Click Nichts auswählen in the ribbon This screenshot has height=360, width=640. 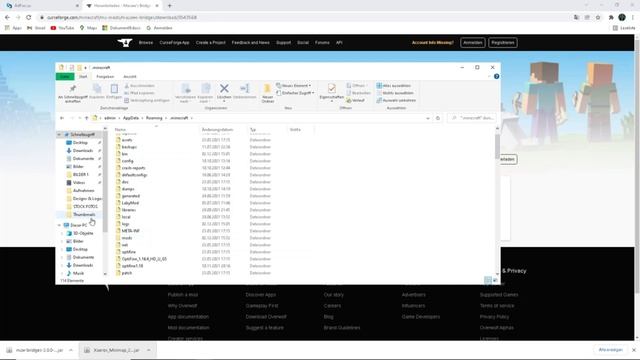[395, 93]
